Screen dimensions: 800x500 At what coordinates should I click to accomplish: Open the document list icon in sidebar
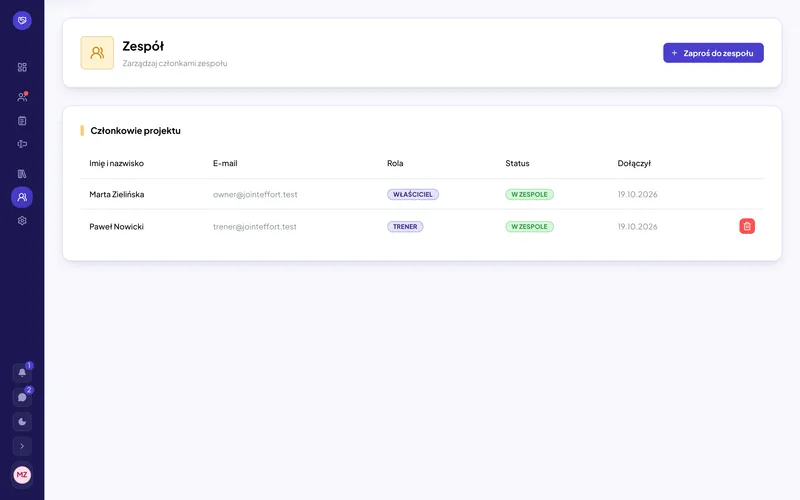click(22, 121)
